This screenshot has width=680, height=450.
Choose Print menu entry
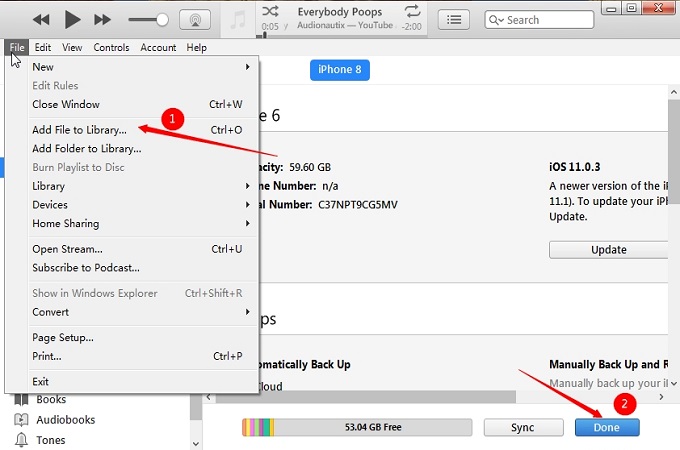141,356
